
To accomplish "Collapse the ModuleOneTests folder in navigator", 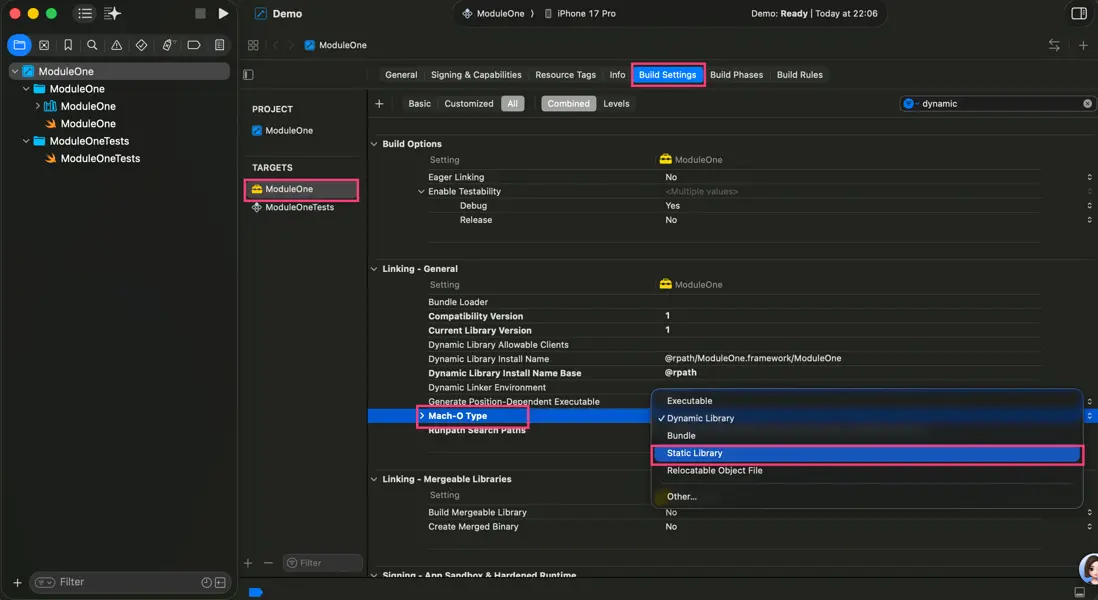I will pyautogui.click(x=28, y=141).
